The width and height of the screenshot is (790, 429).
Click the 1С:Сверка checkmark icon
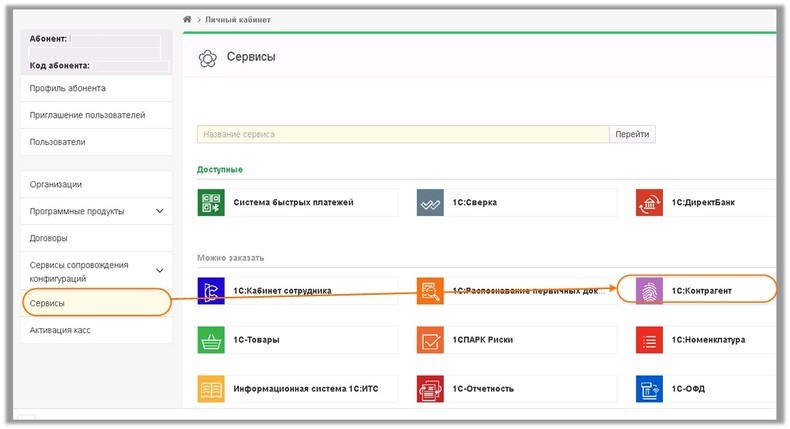point(430,203)
